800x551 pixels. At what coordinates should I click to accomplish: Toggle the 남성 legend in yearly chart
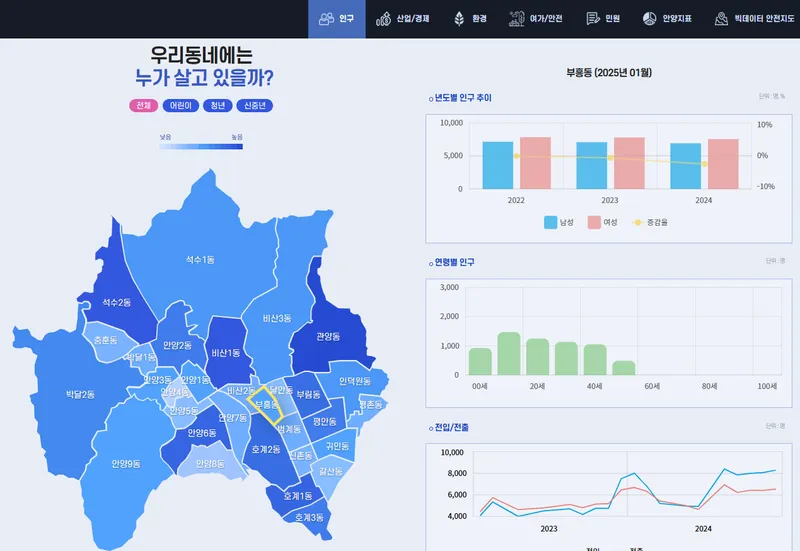[x=551, y=222]
